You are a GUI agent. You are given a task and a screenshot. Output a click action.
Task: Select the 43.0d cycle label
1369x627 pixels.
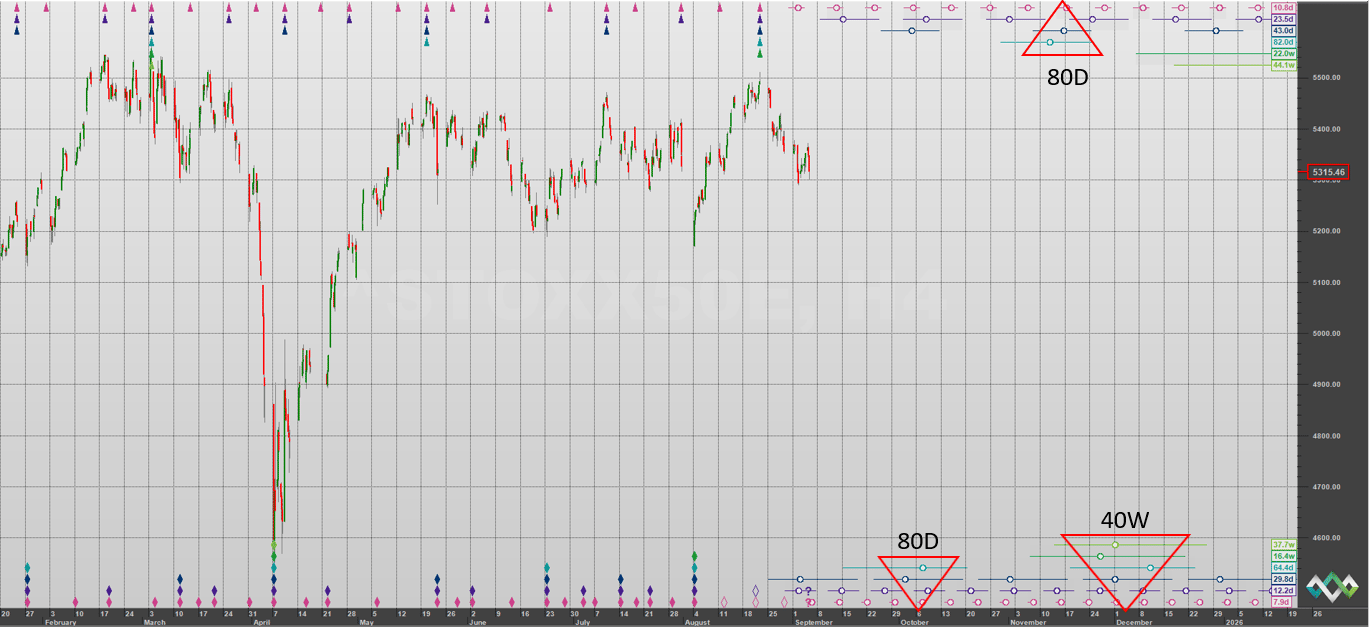point(1283,31)
